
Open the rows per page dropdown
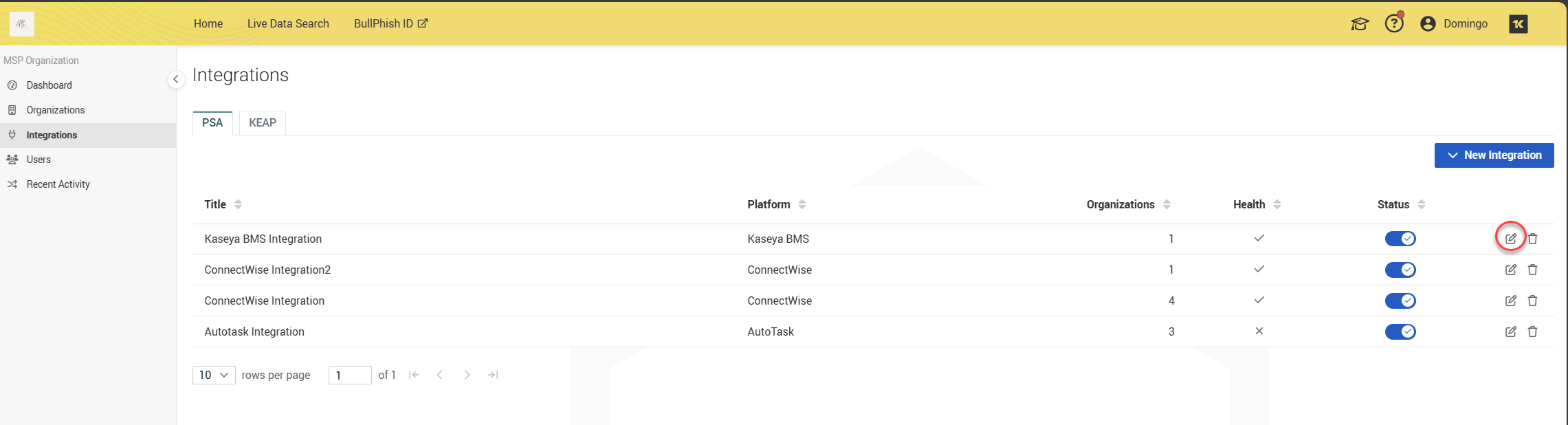[214, 375]
